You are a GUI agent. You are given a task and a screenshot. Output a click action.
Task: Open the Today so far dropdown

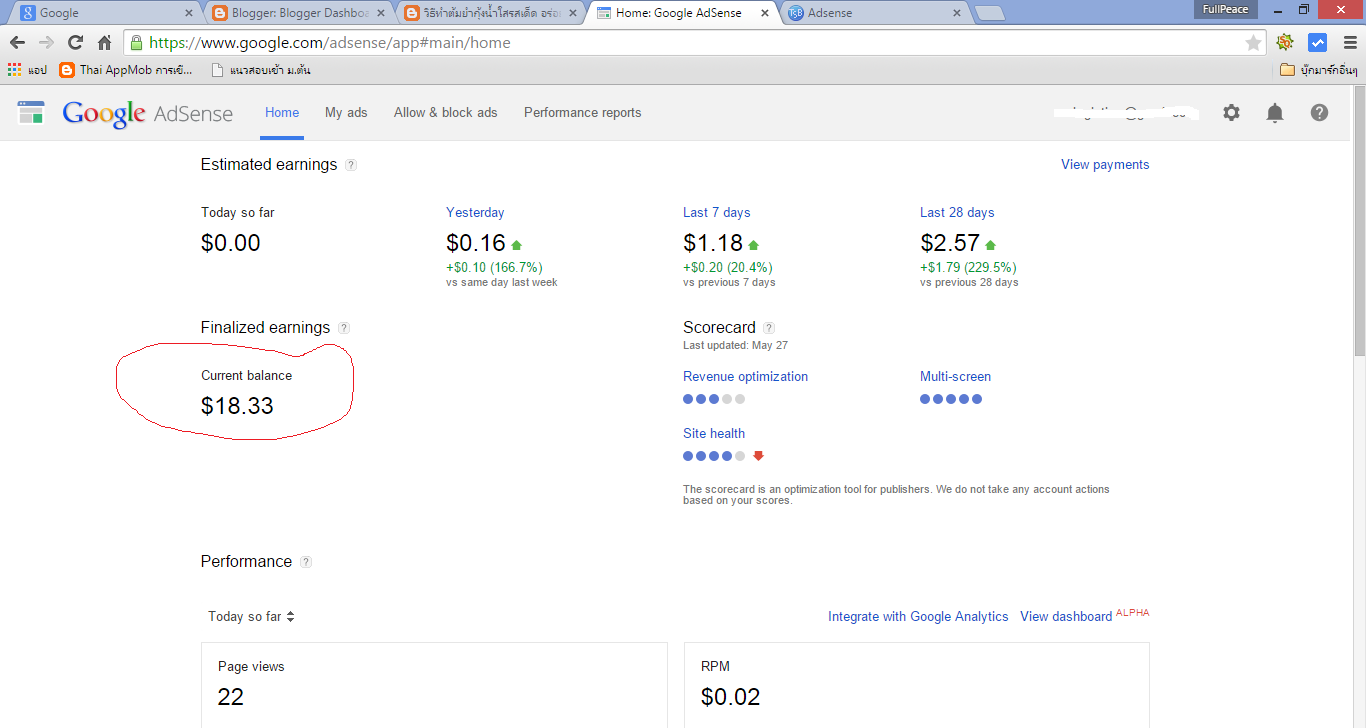click(251, 617)
